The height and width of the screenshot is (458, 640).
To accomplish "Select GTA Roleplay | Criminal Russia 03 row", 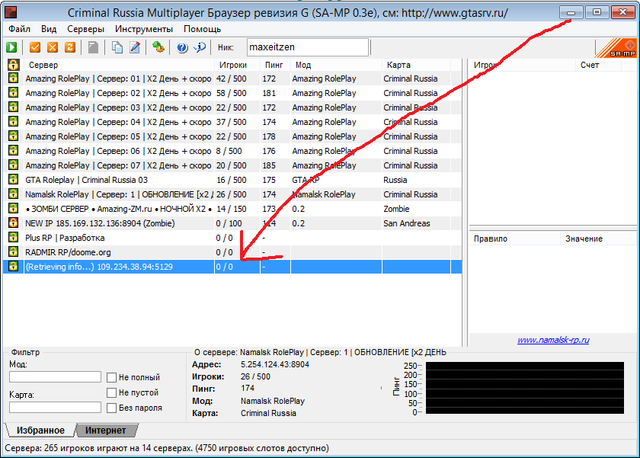I will pos(232,180).
